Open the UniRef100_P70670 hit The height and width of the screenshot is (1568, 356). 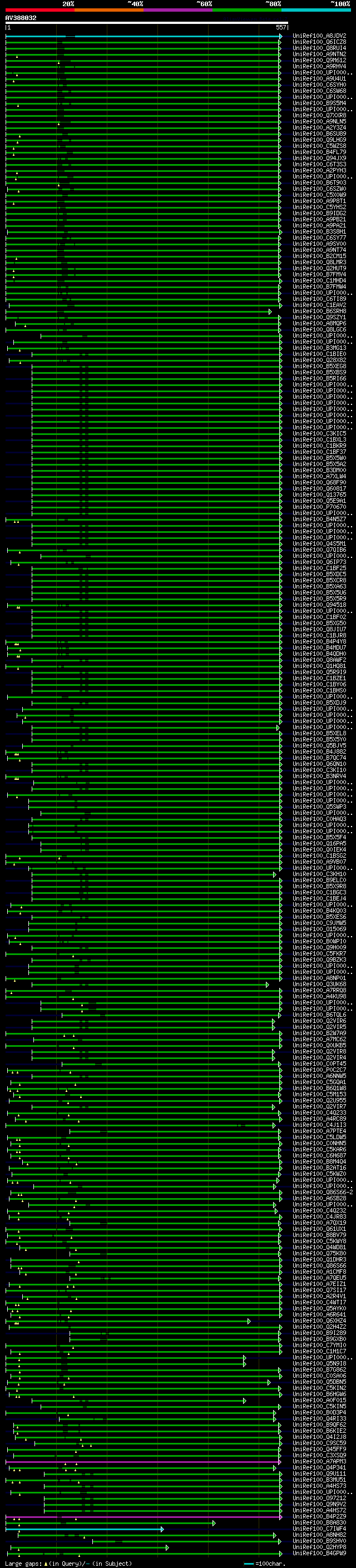[x=319, y=506]
